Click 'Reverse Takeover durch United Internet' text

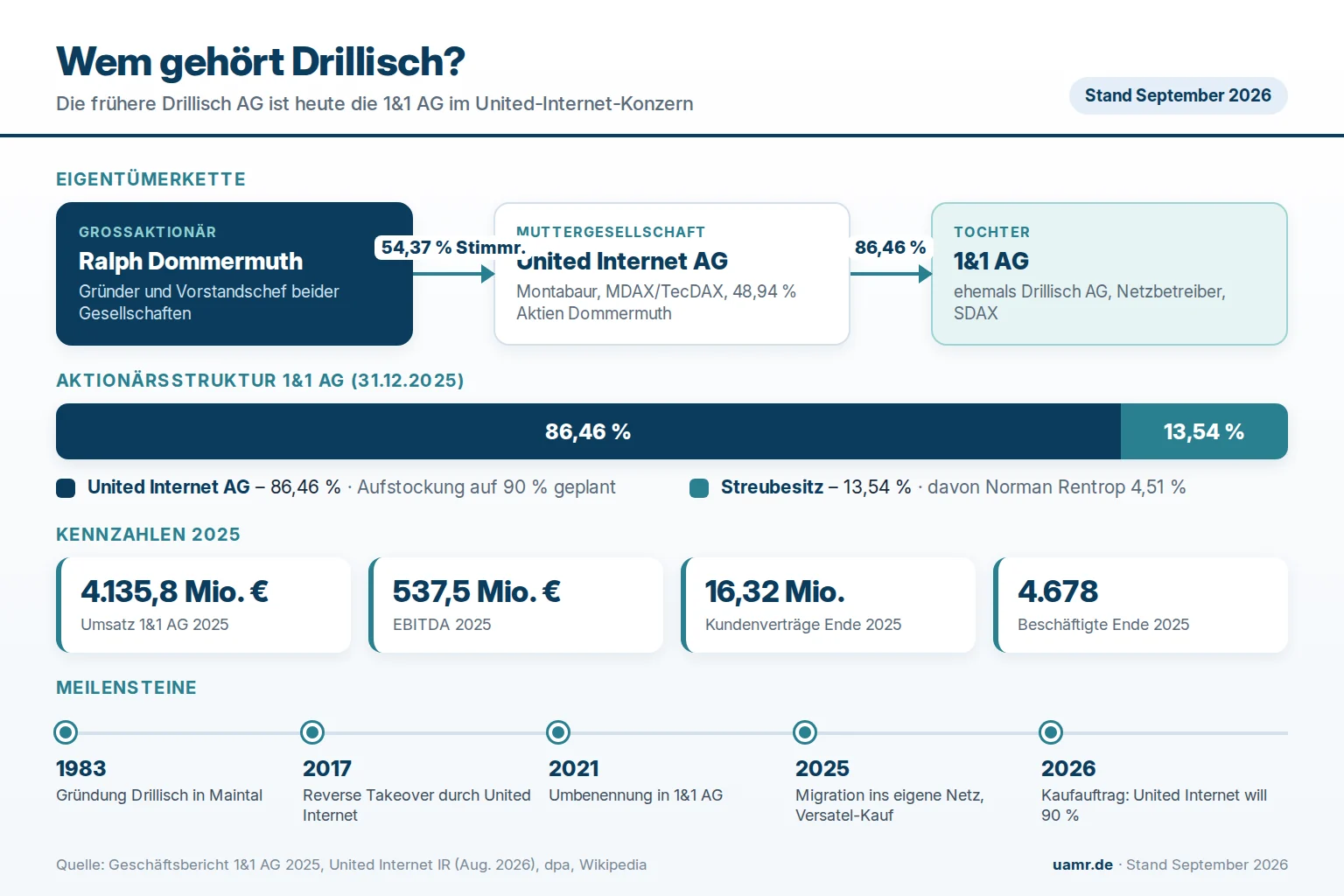click(x=416, y=805)
